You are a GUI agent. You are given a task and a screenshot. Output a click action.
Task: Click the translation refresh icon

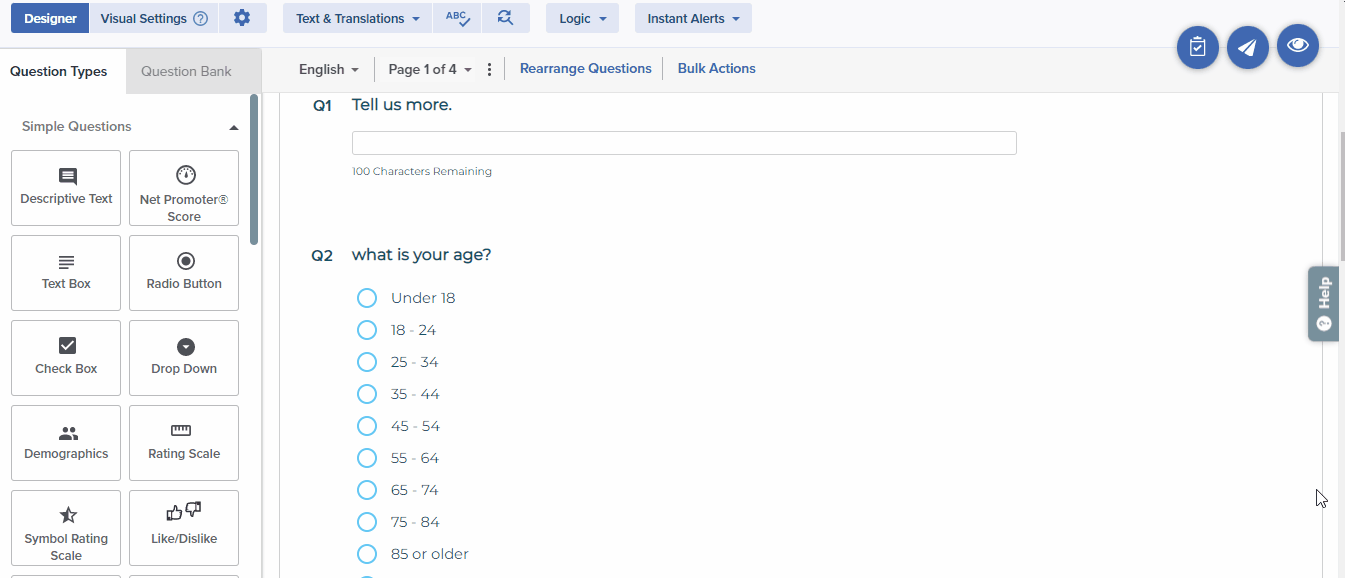pyautogui.click(x=505, y=18)
